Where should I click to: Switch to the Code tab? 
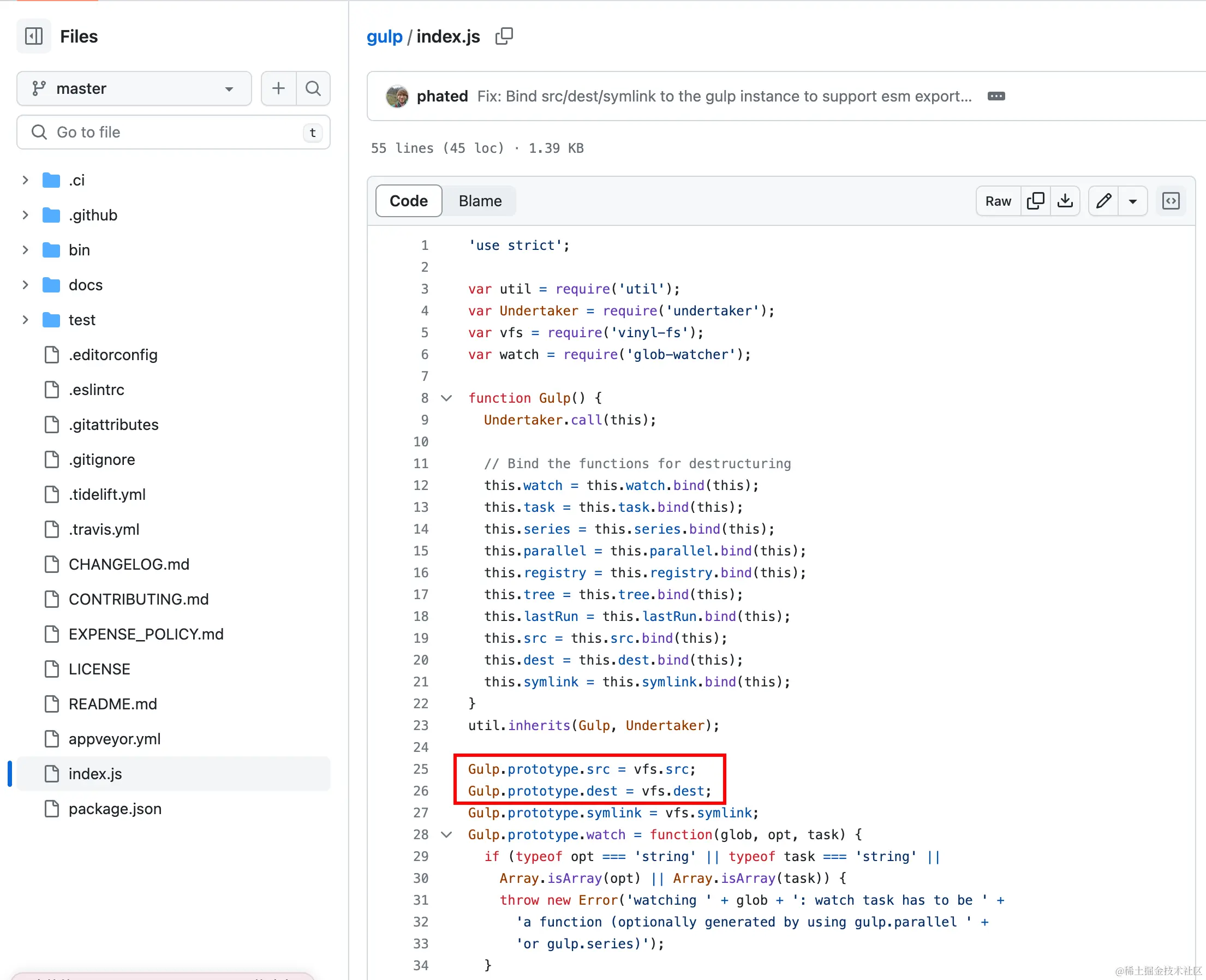click(x=409, y=201)
